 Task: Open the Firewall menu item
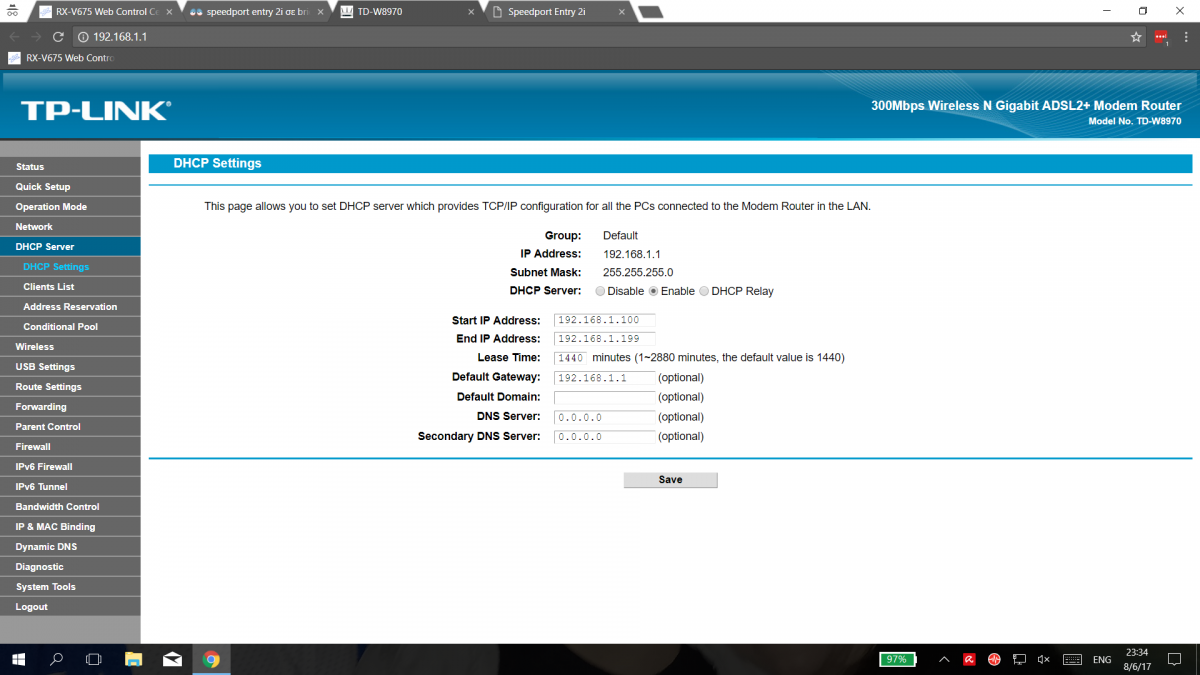point(70,447)
